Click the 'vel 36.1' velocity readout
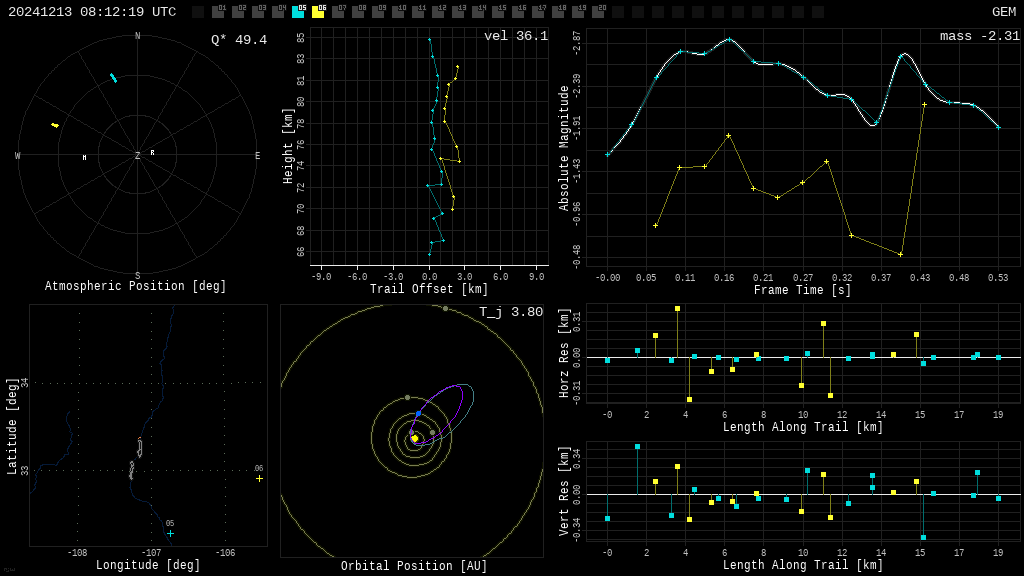 515,36
